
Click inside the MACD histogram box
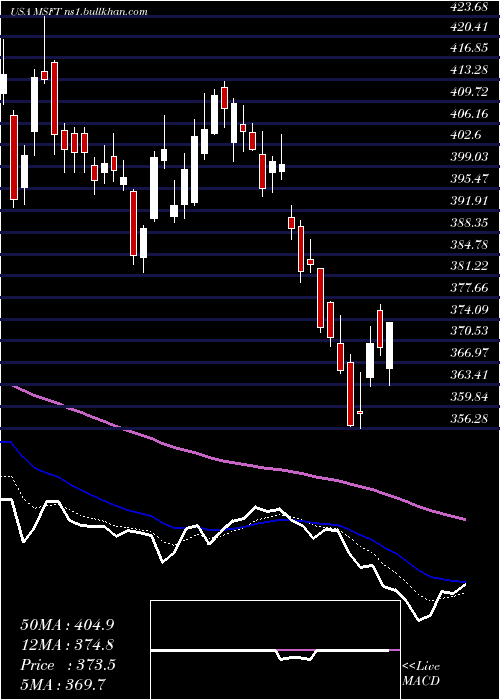tap(275, 650)
